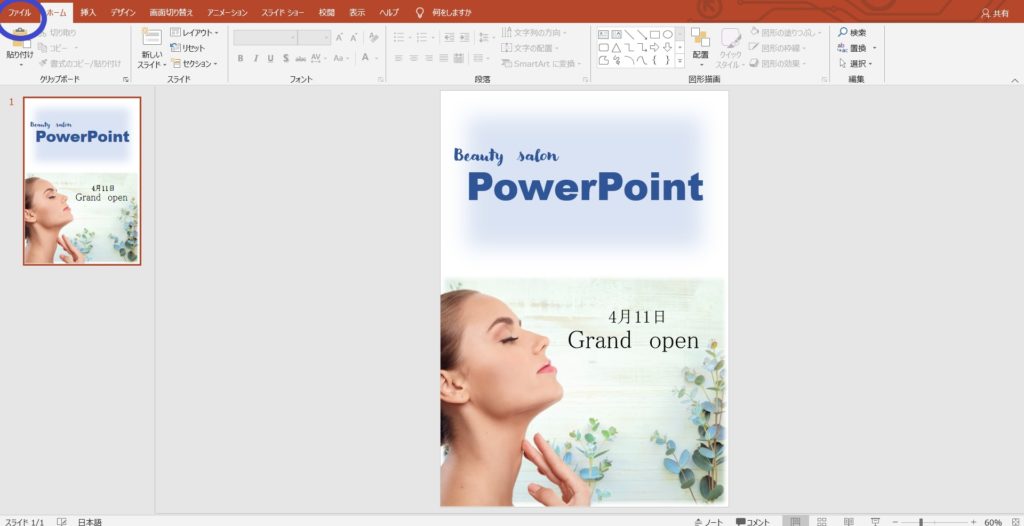
Task: Toggle Bold formatting
Action: pos(240,58)
